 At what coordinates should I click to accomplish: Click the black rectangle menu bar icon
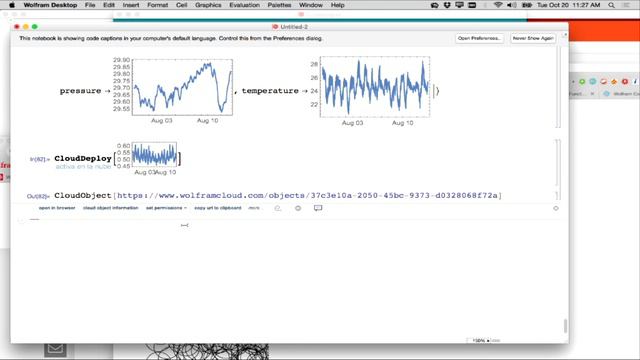tap(472, 5)
